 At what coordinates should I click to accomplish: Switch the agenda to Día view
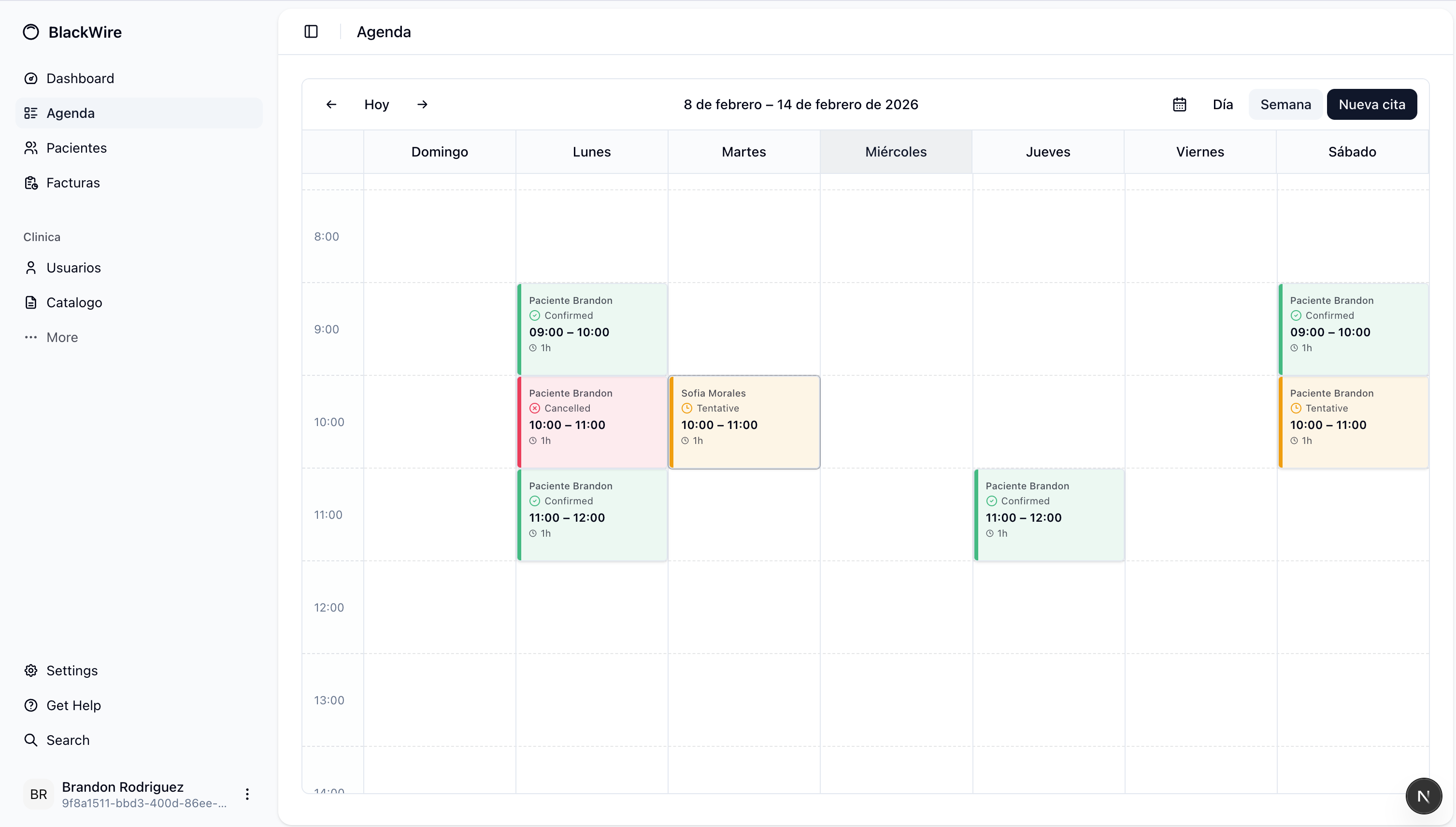[x=1223, y=104]
